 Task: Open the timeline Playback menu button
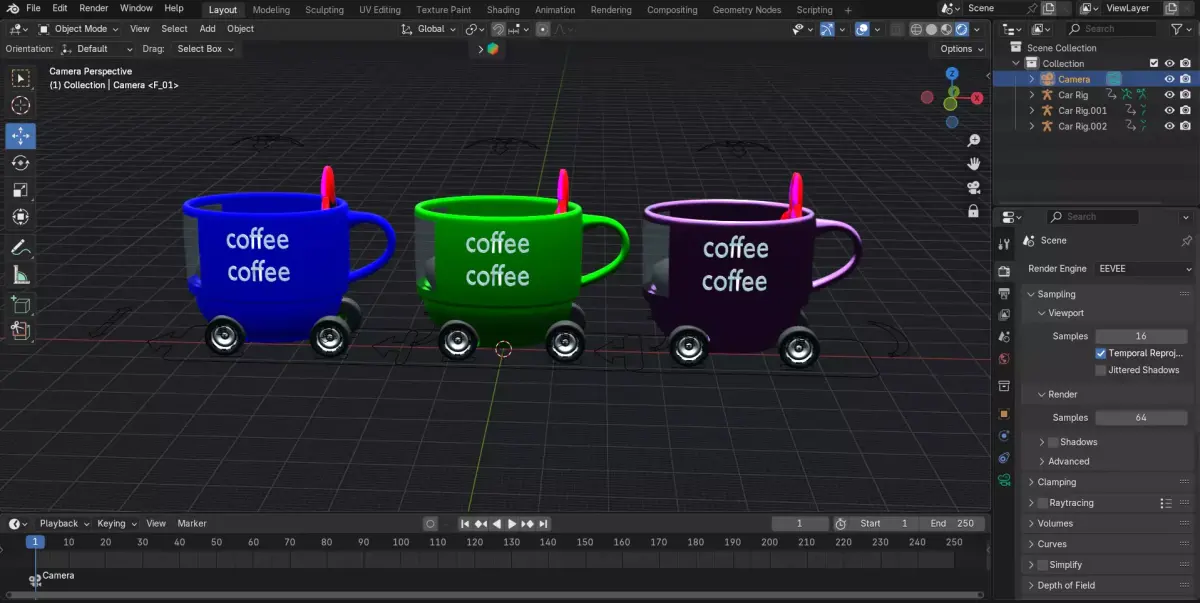pyautogui.click(x=64, y=523)
